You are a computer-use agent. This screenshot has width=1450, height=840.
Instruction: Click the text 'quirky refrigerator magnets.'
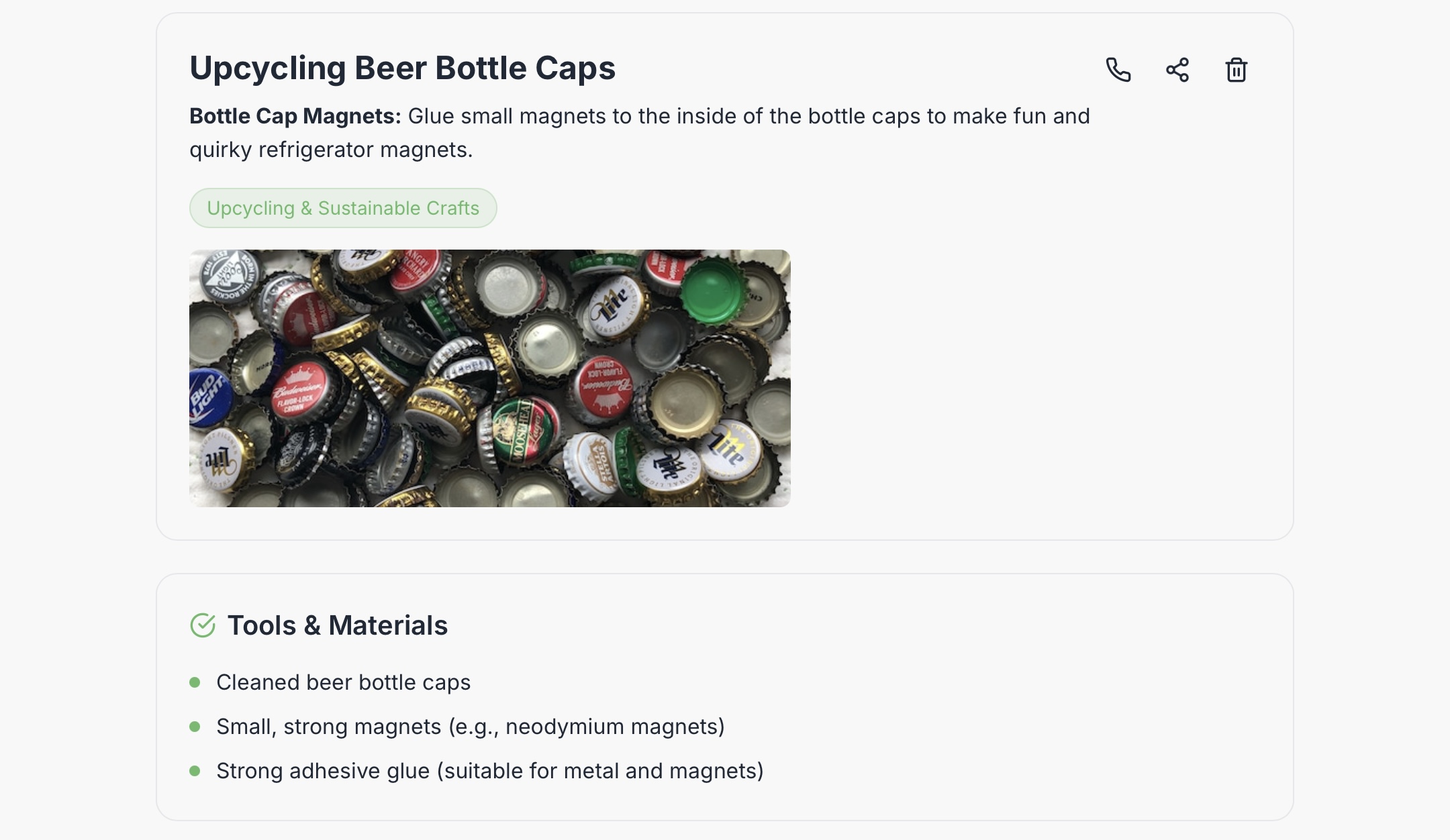[331, 149]
